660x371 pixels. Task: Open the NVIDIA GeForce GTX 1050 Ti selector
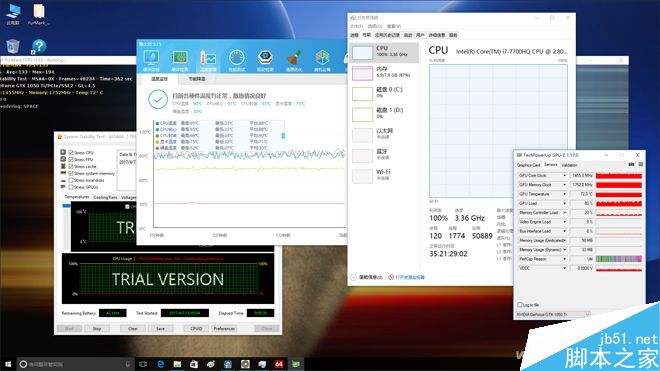click(553, 314)
